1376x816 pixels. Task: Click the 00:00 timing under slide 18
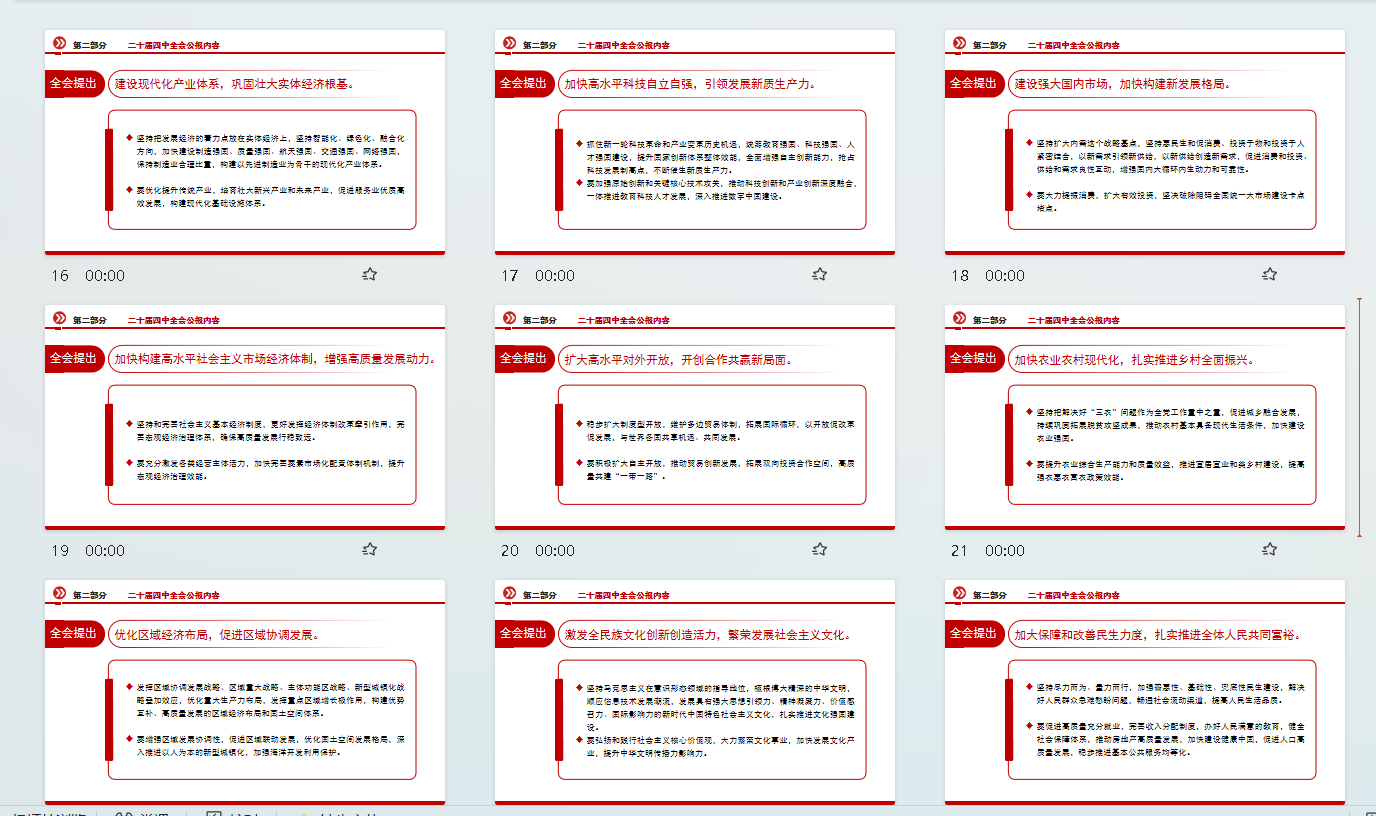click(x=1005, y=275)
